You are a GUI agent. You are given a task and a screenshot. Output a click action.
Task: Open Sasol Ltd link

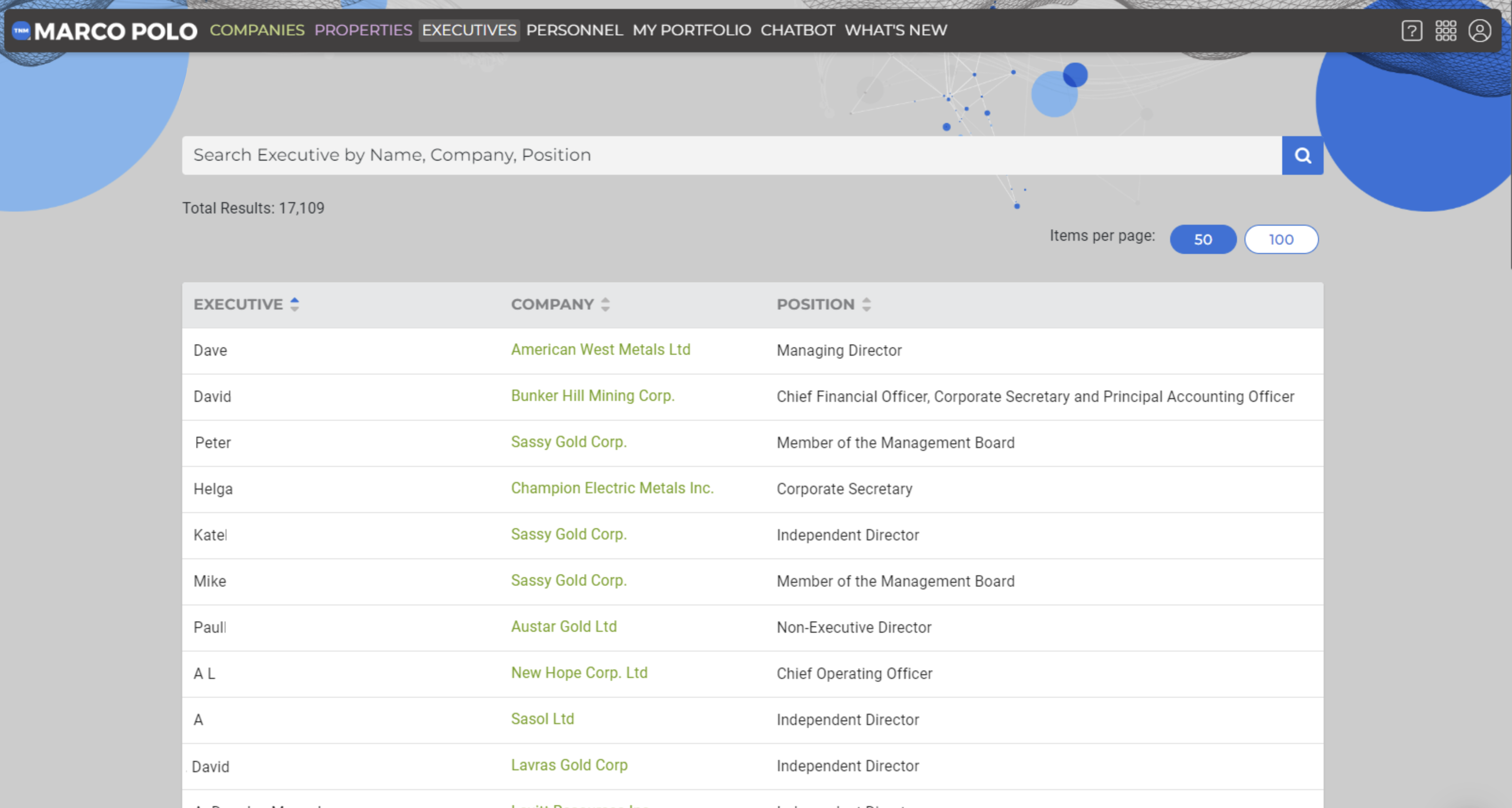(542, 719)
